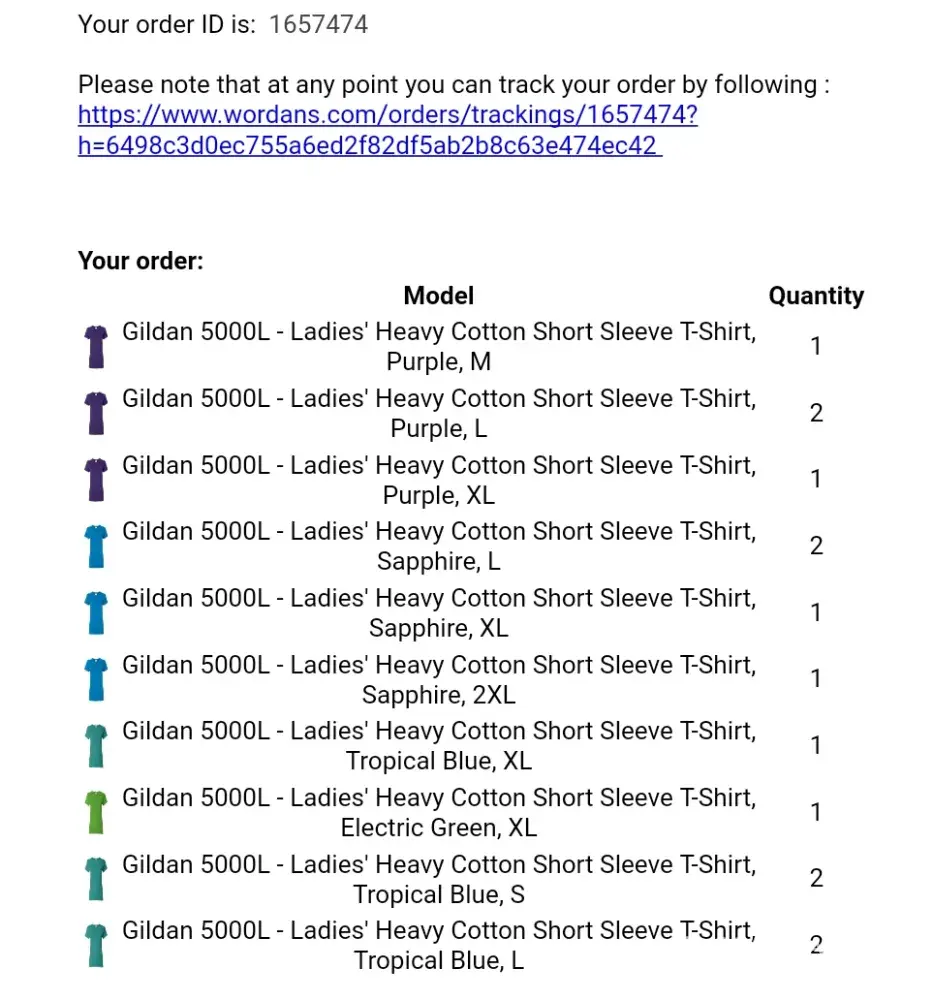Click the Tropical Blue, S shirt thumbnail

96,878
